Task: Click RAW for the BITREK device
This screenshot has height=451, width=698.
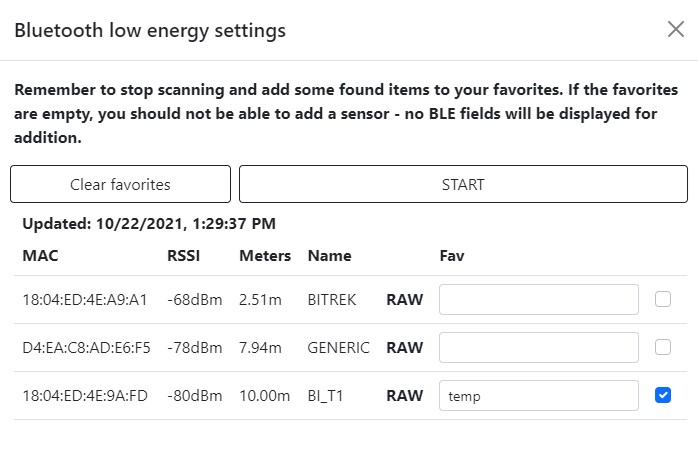Action: pyautogui.click(x=404, y=300)
